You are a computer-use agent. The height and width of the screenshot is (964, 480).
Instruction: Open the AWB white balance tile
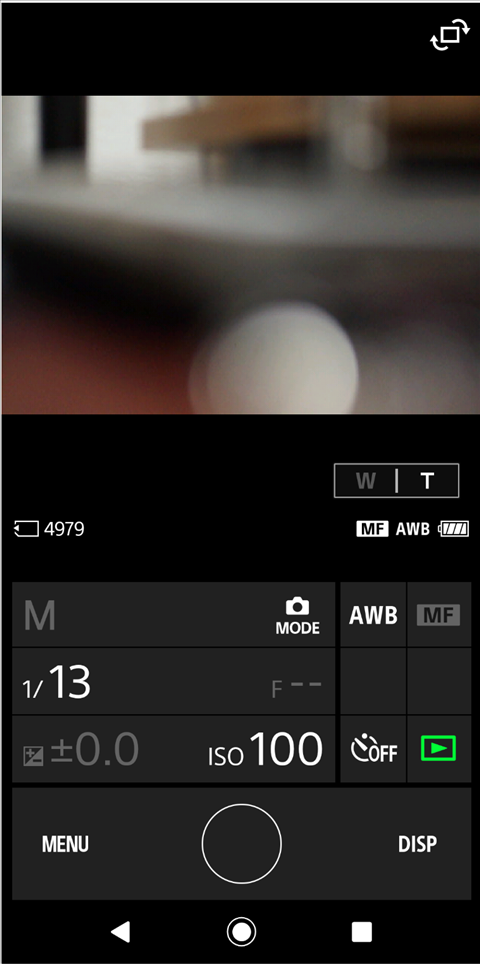373,615
